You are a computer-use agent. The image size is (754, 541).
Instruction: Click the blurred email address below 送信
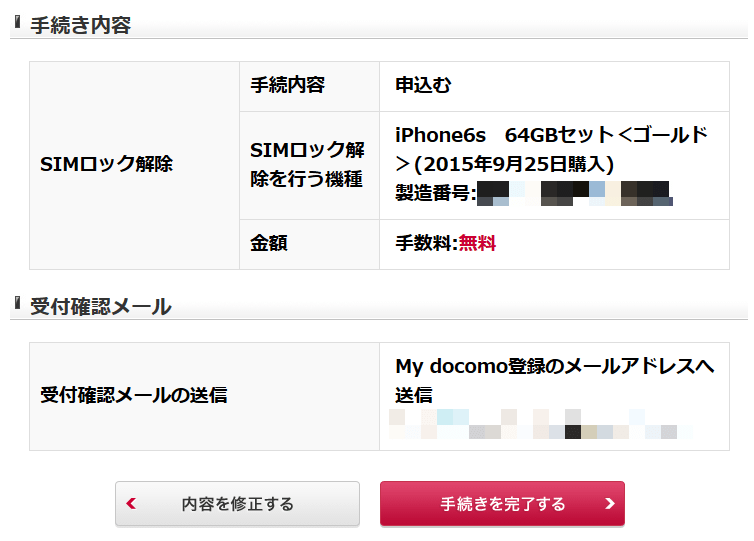point(540,424)
